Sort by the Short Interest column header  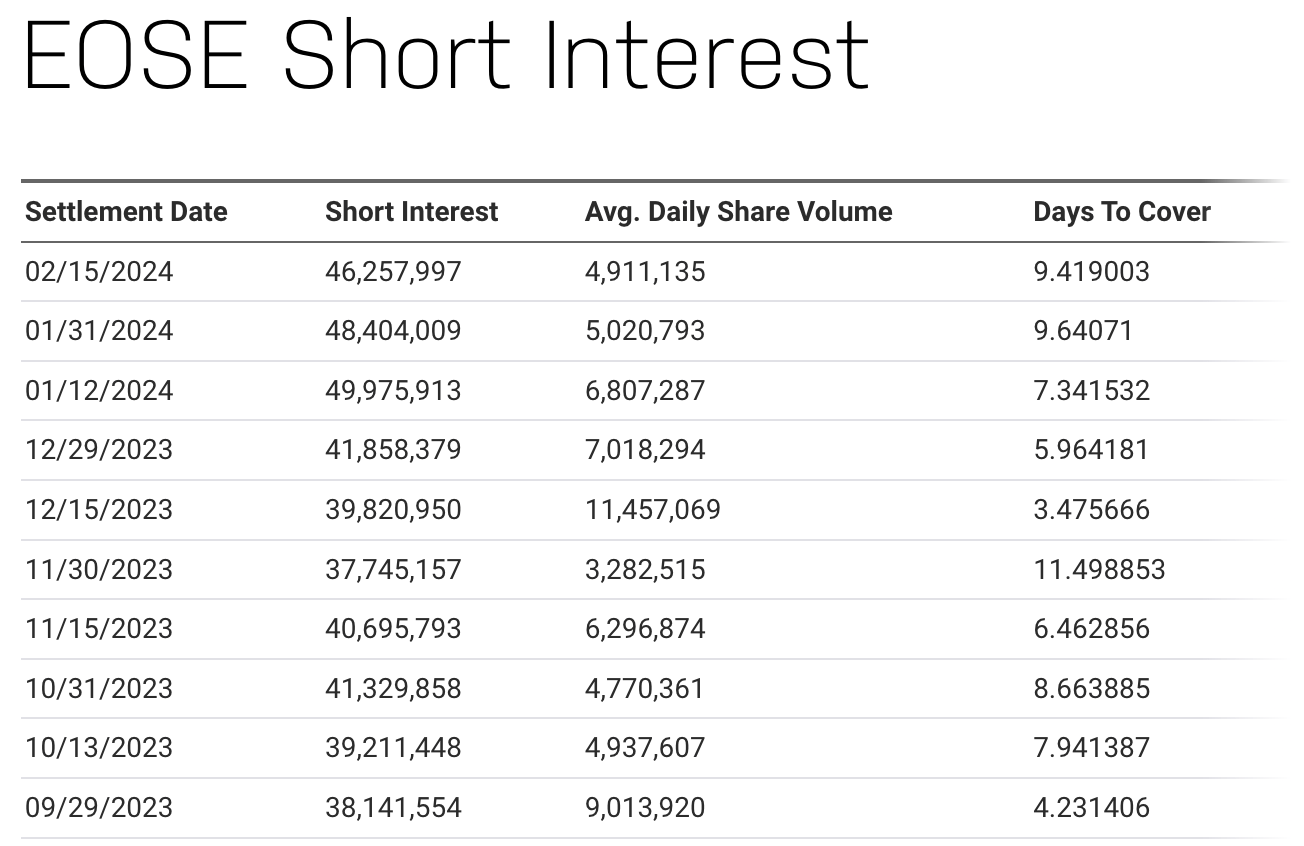pyautogui.click(x=411, y=212)
